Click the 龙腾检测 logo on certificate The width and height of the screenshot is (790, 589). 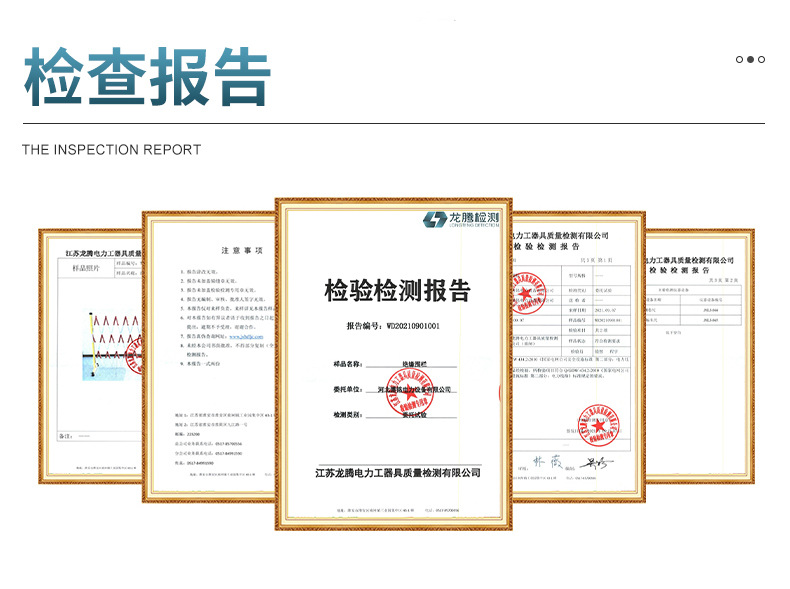pos(461,219)
